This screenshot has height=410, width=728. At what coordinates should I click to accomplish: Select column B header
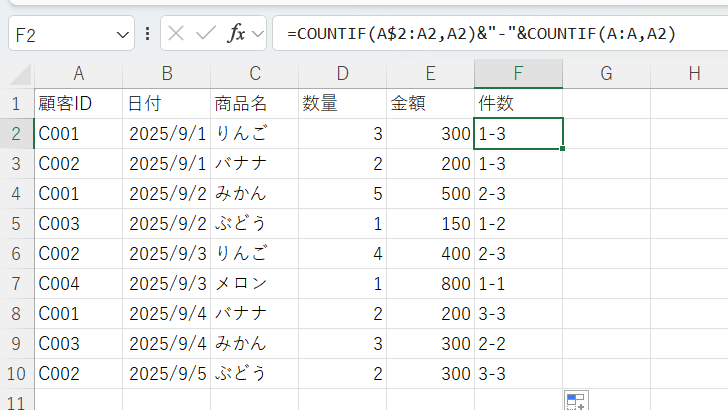(x=167, y=73)
